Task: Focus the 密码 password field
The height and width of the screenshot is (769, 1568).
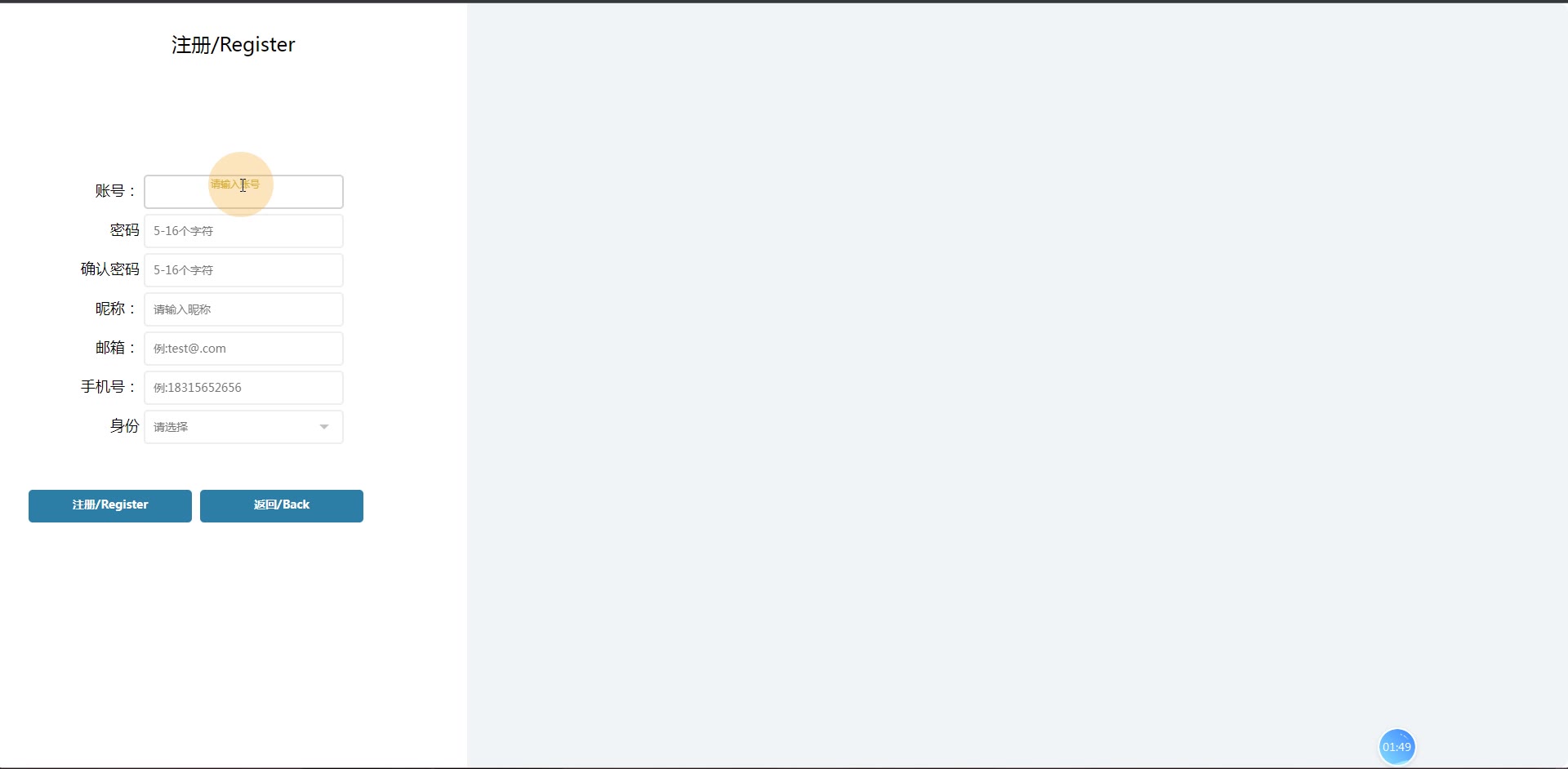Action: point(243,231)
